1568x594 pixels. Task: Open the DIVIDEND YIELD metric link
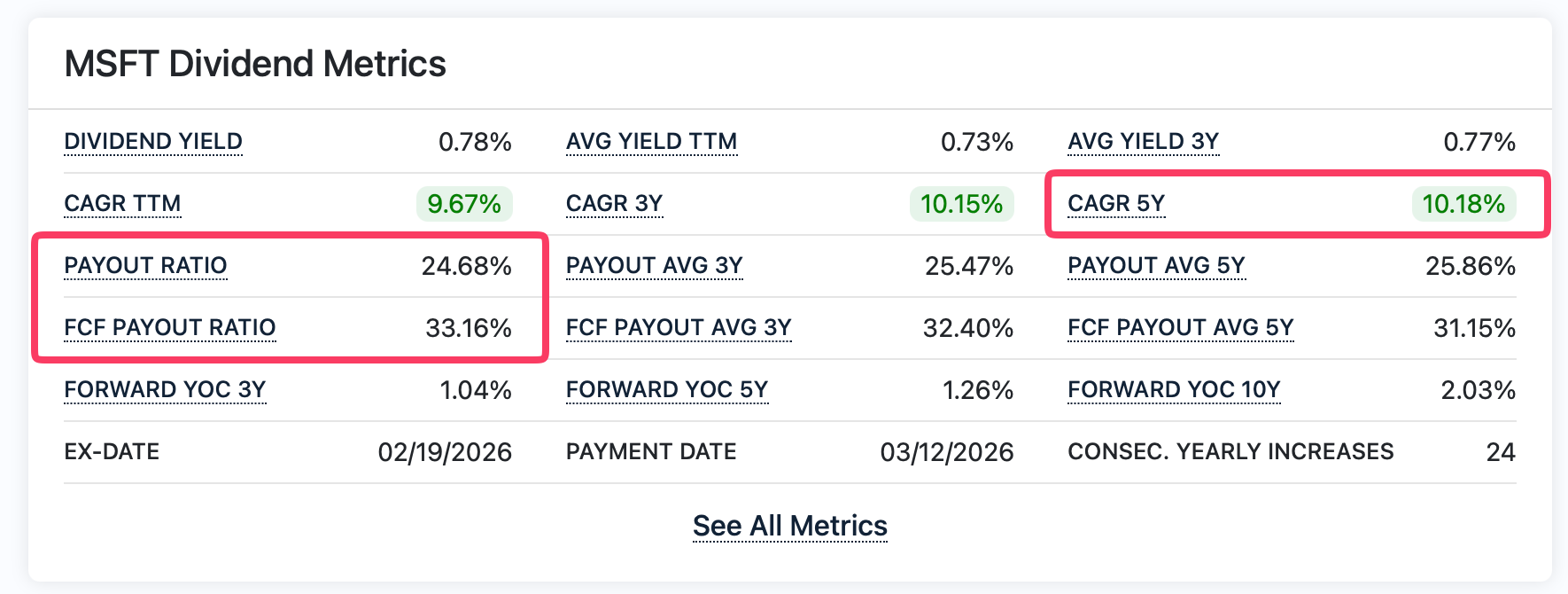pyautogui.click(x=153, y=142)
